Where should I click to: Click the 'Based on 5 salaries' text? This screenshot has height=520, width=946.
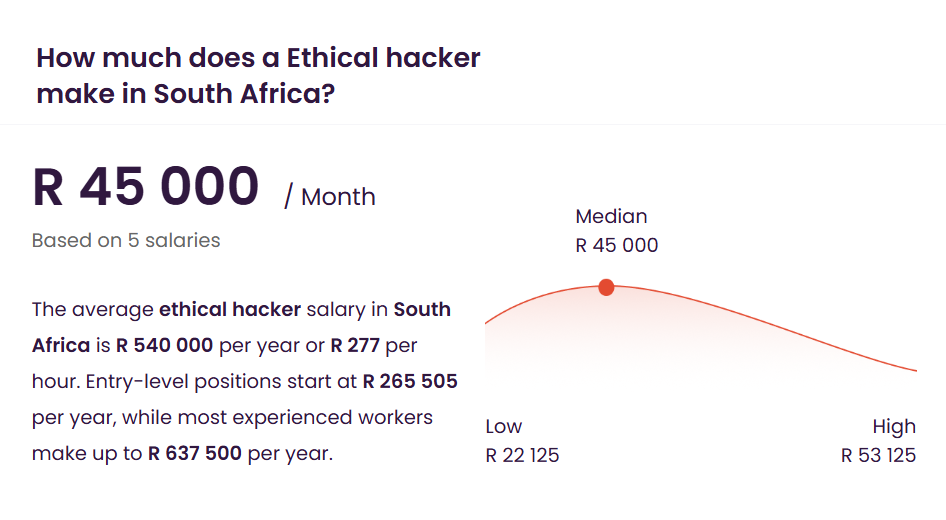click(x=126, y=240)
